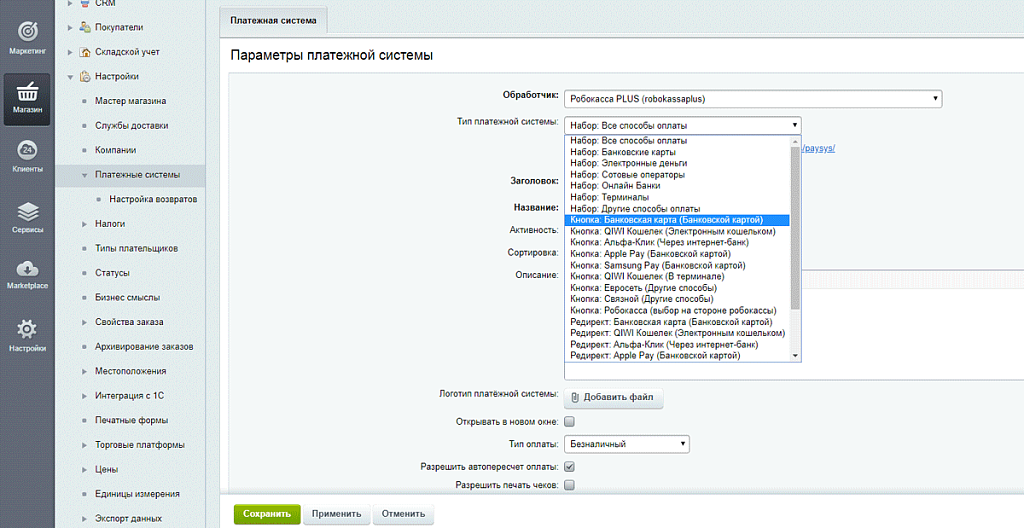Uncheck Разрешить автопересчет оплаты checkbox
1024x528 pixels.
(570, 466)
